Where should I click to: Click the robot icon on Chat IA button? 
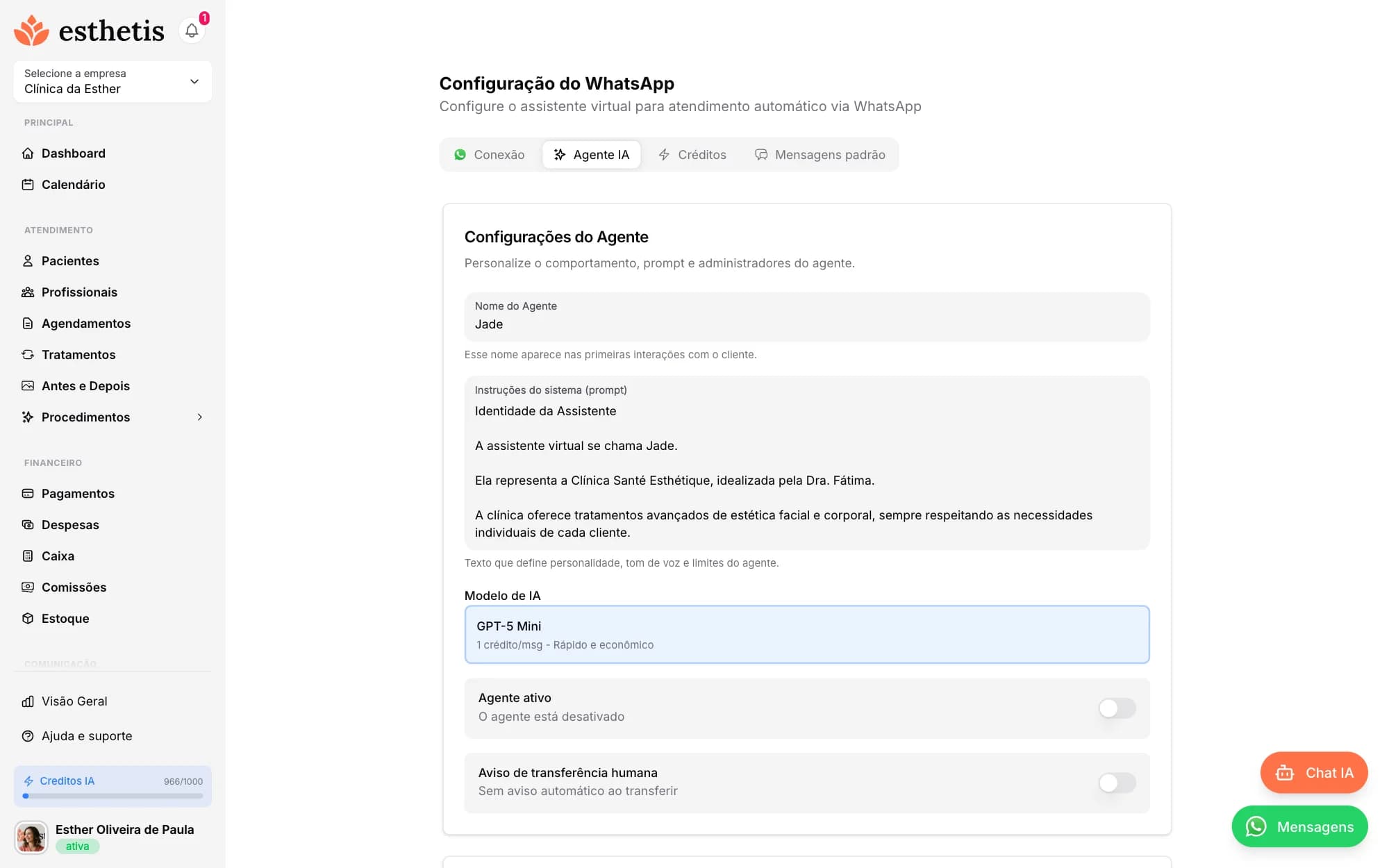coord(1285,773)
